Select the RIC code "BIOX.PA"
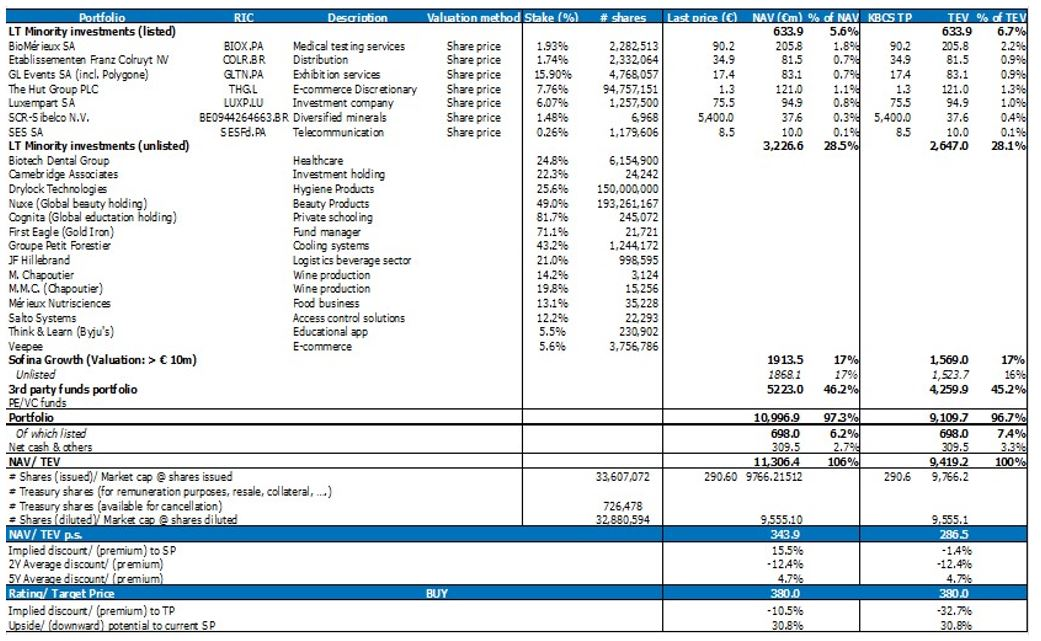Screen dimensions: 1041x641 (x=244, y=46)
